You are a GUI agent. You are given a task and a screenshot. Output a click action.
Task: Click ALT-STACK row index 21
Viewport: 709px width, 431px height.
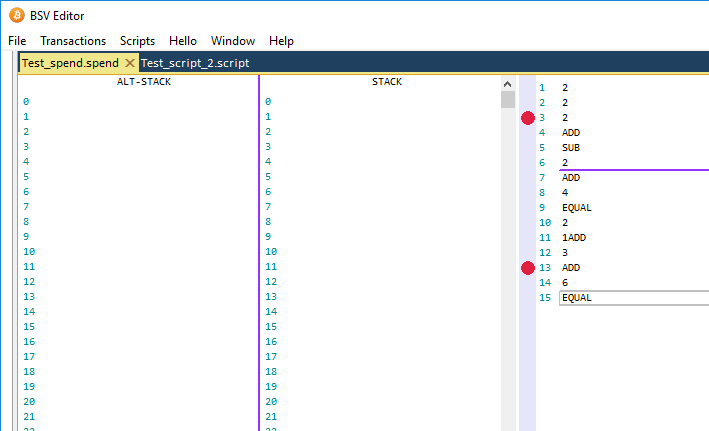[29, 417]
